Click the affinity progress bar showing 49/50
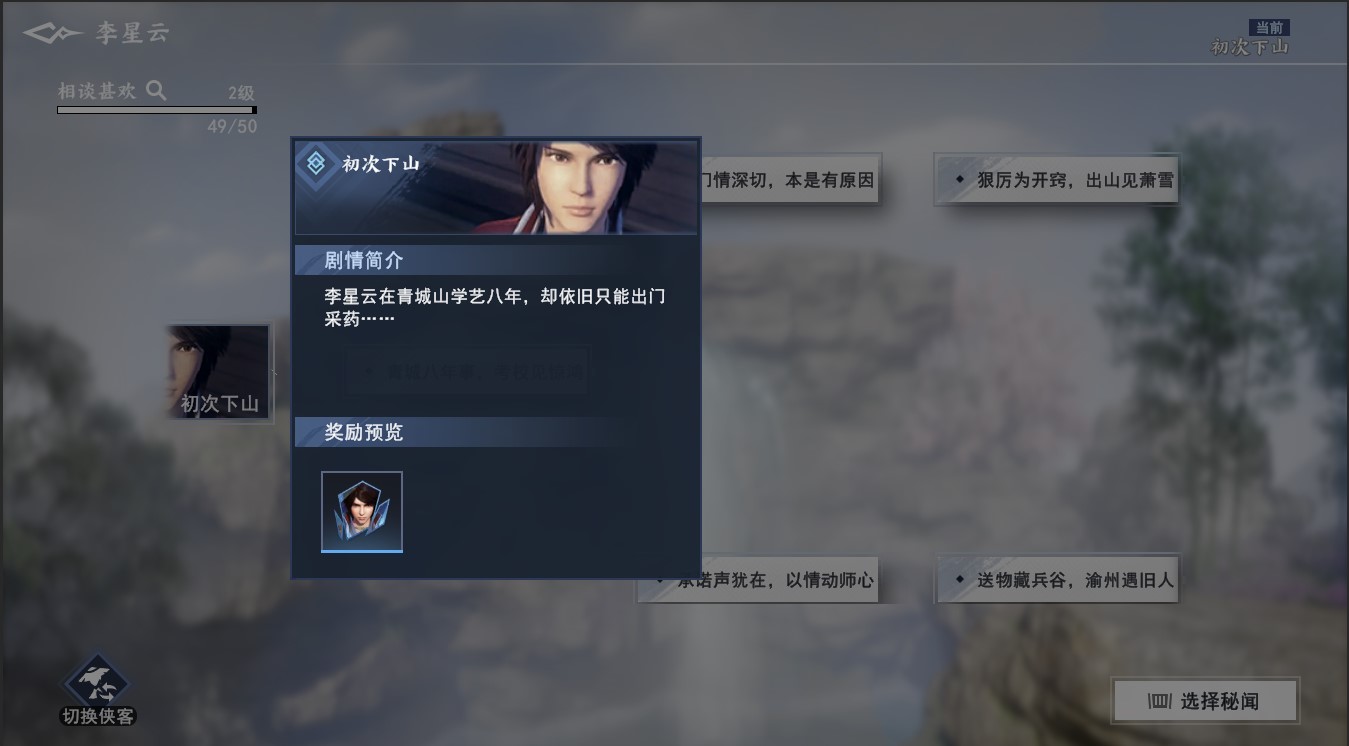Viewport: 1349px width, 746px height. coord(157,110)
